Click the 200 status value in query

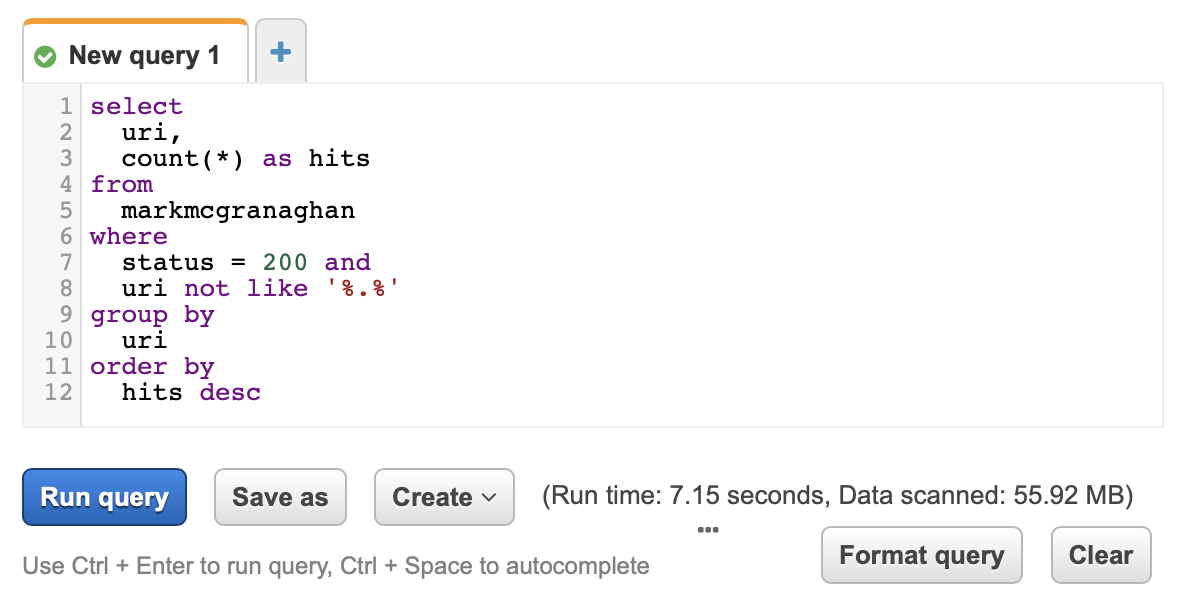285,263
